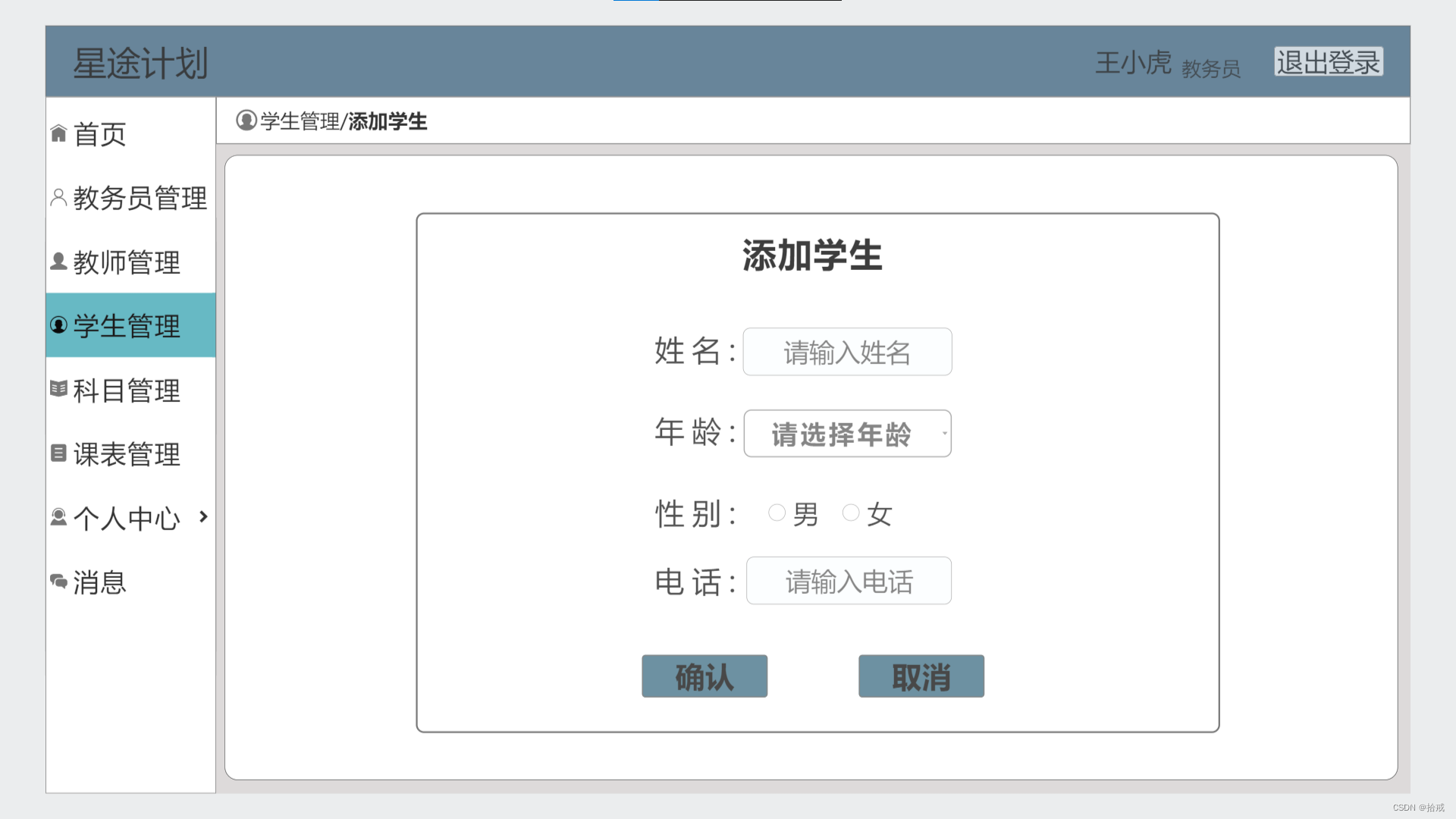Focus the 请输入姓名 name input field
Viewport: 1456px width, 819px height.
click(x=847, y=352)
